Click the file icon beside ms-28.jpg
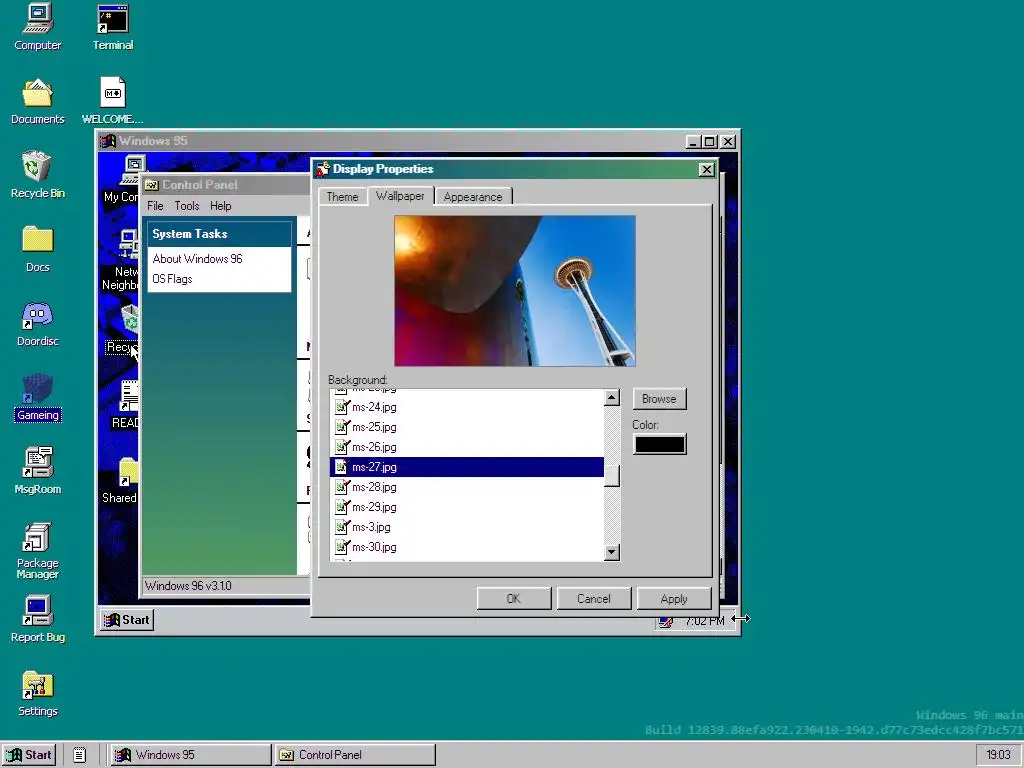The image size is (1024, 768). click(342, 487)
